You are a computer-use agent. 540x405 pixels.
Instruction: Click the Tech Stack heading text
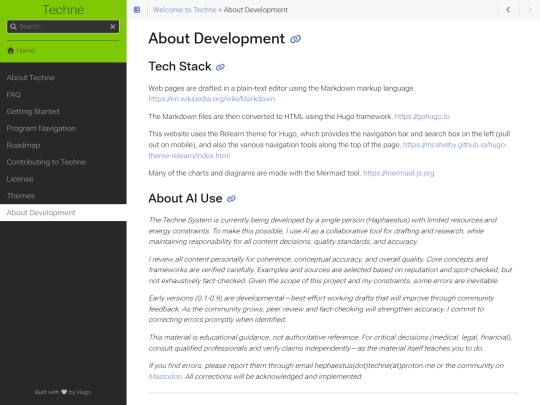tap(180, 66)
